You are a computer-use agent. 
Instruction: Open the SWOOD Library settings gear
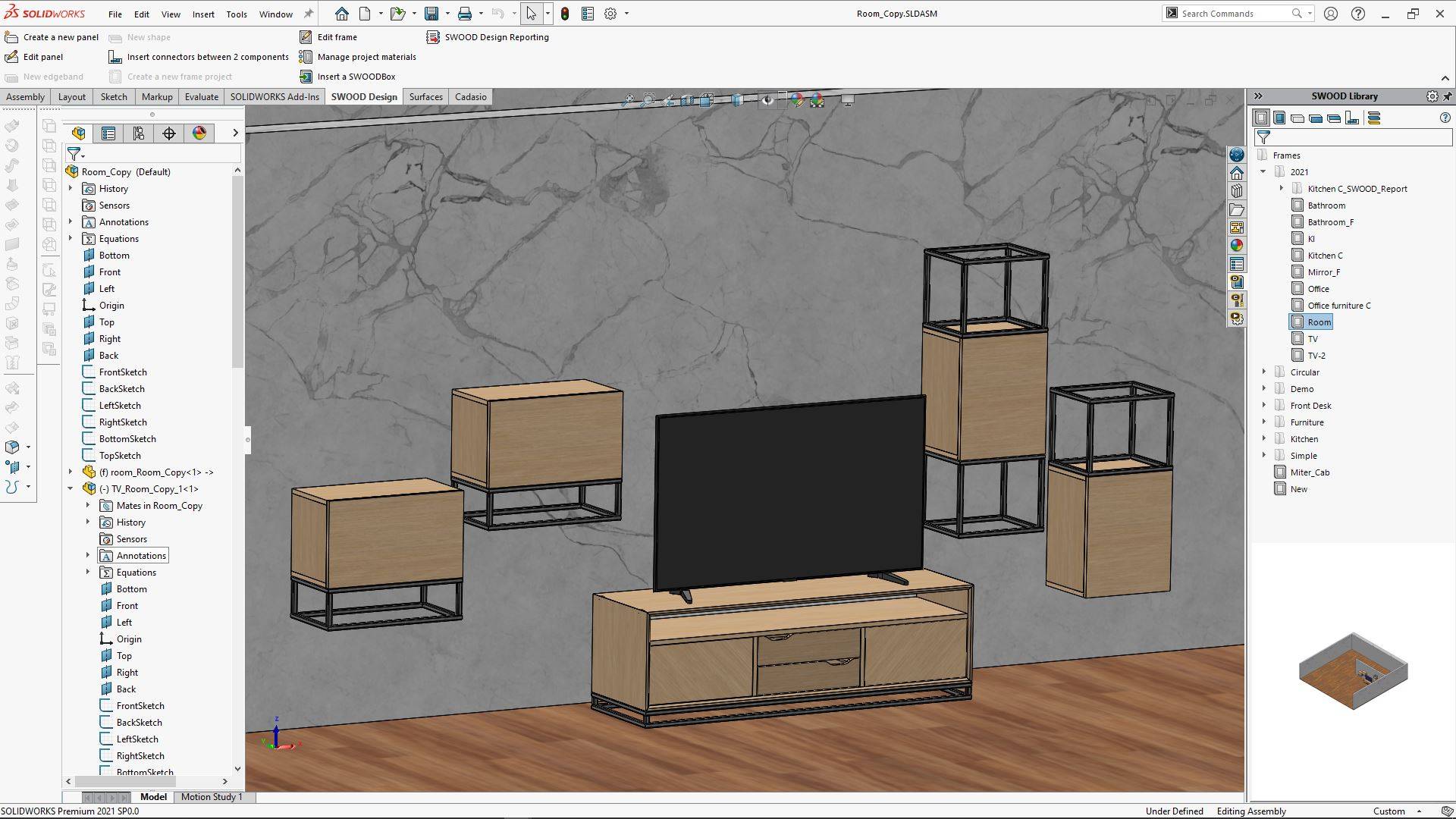coord(1432,96)
